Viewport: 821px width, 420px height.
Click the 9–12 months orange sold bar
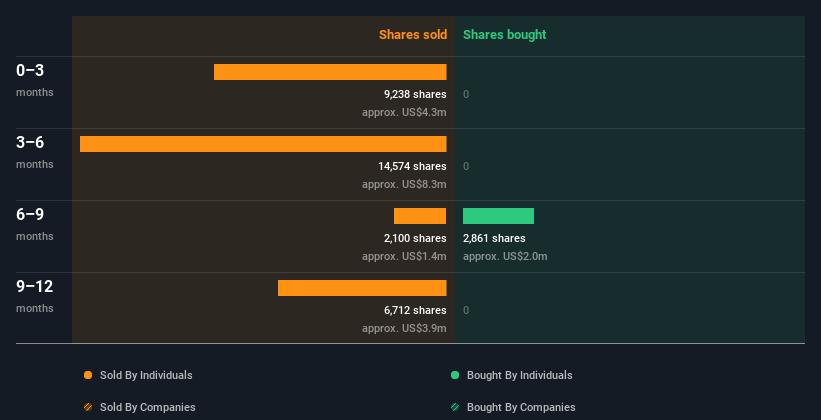coord(362,288)
